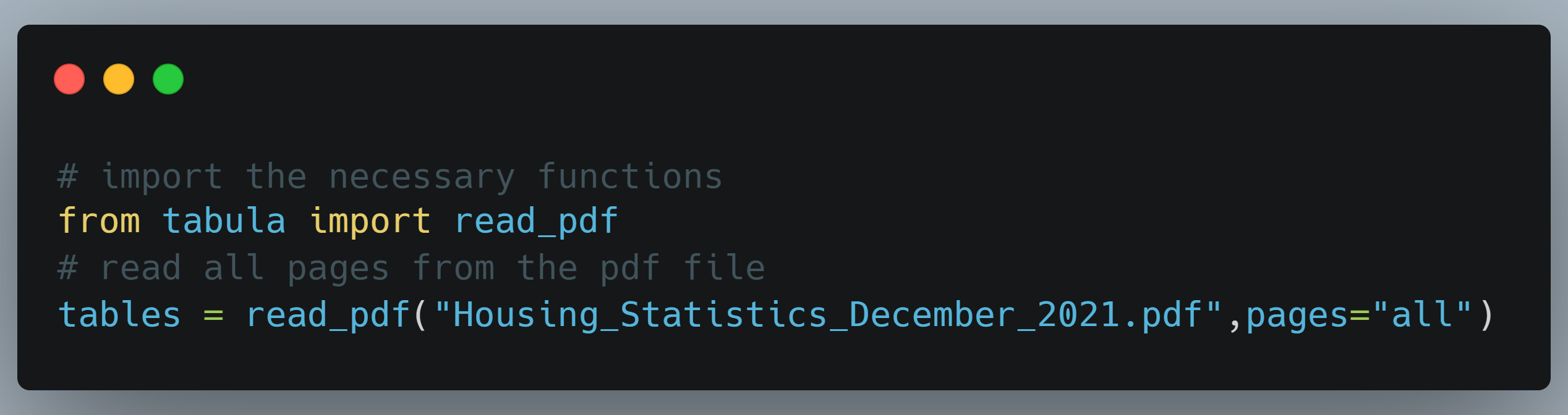This screenshot has width=1568, height=415.
Task: Click the "tables" variable name
Action: click(x=119, y=315)
